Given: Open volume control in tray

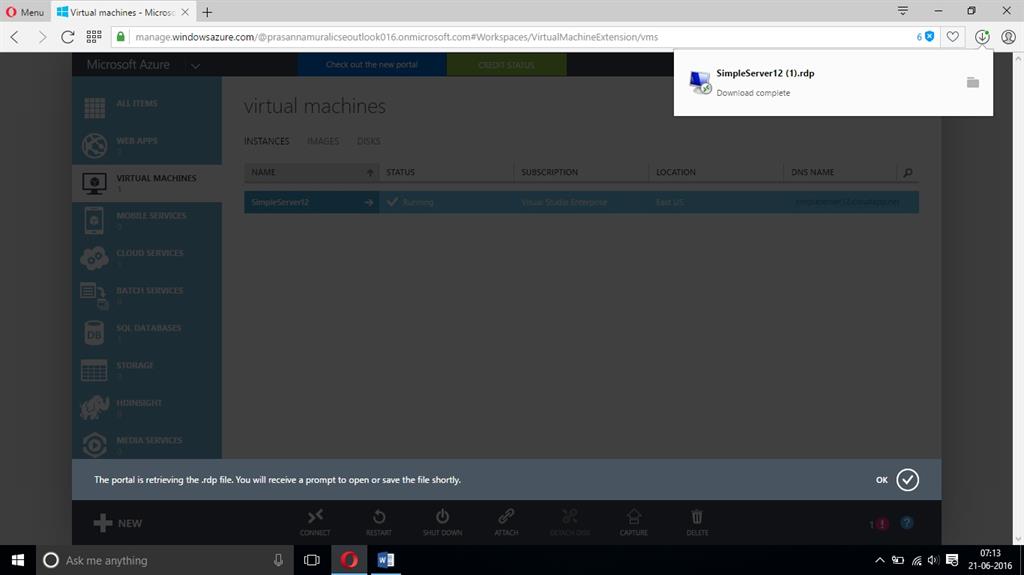Looking at the screenshot, I should click(x=933, y=560).
